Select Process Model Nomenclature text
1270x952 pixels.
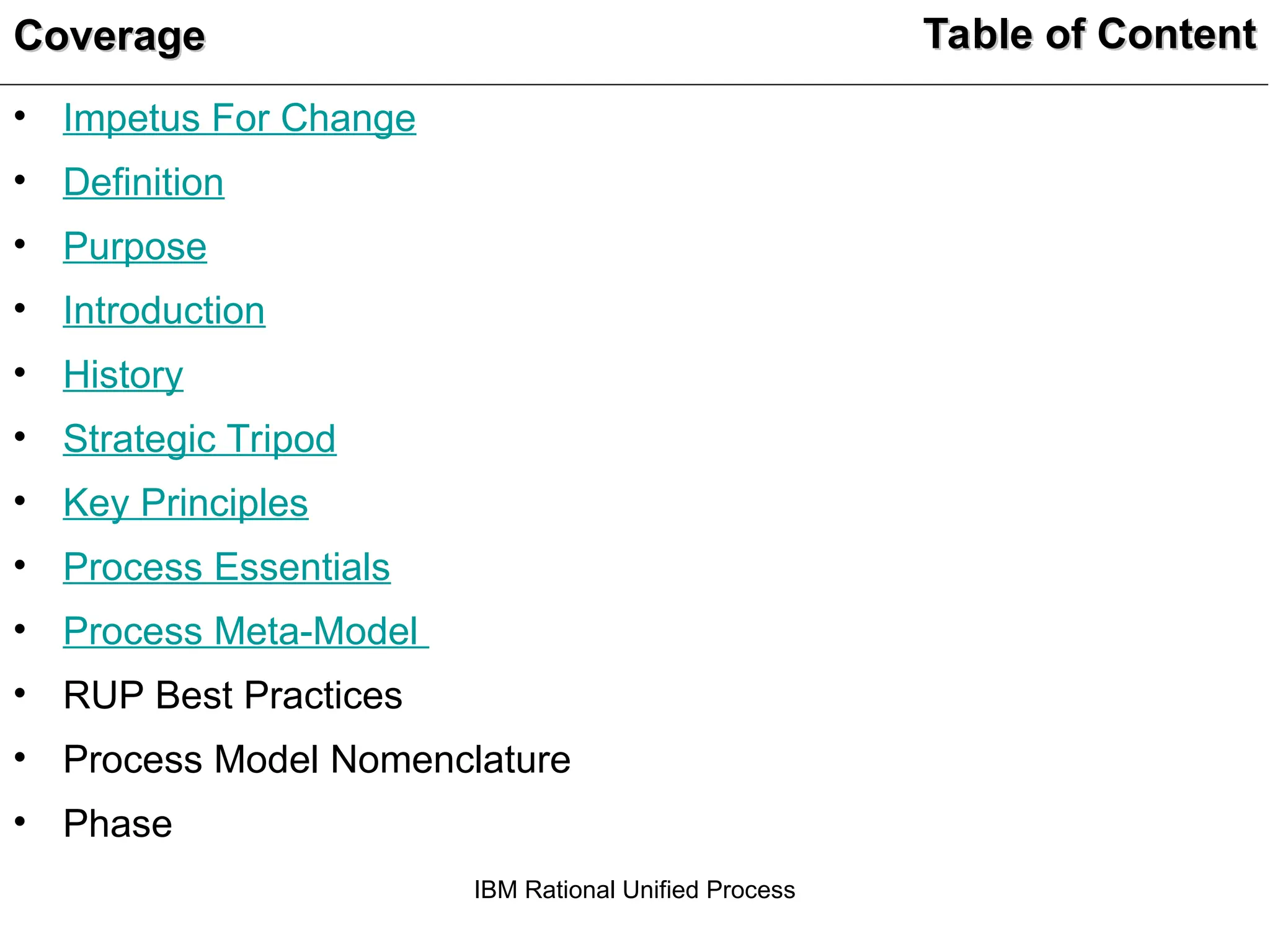[317, 759]
